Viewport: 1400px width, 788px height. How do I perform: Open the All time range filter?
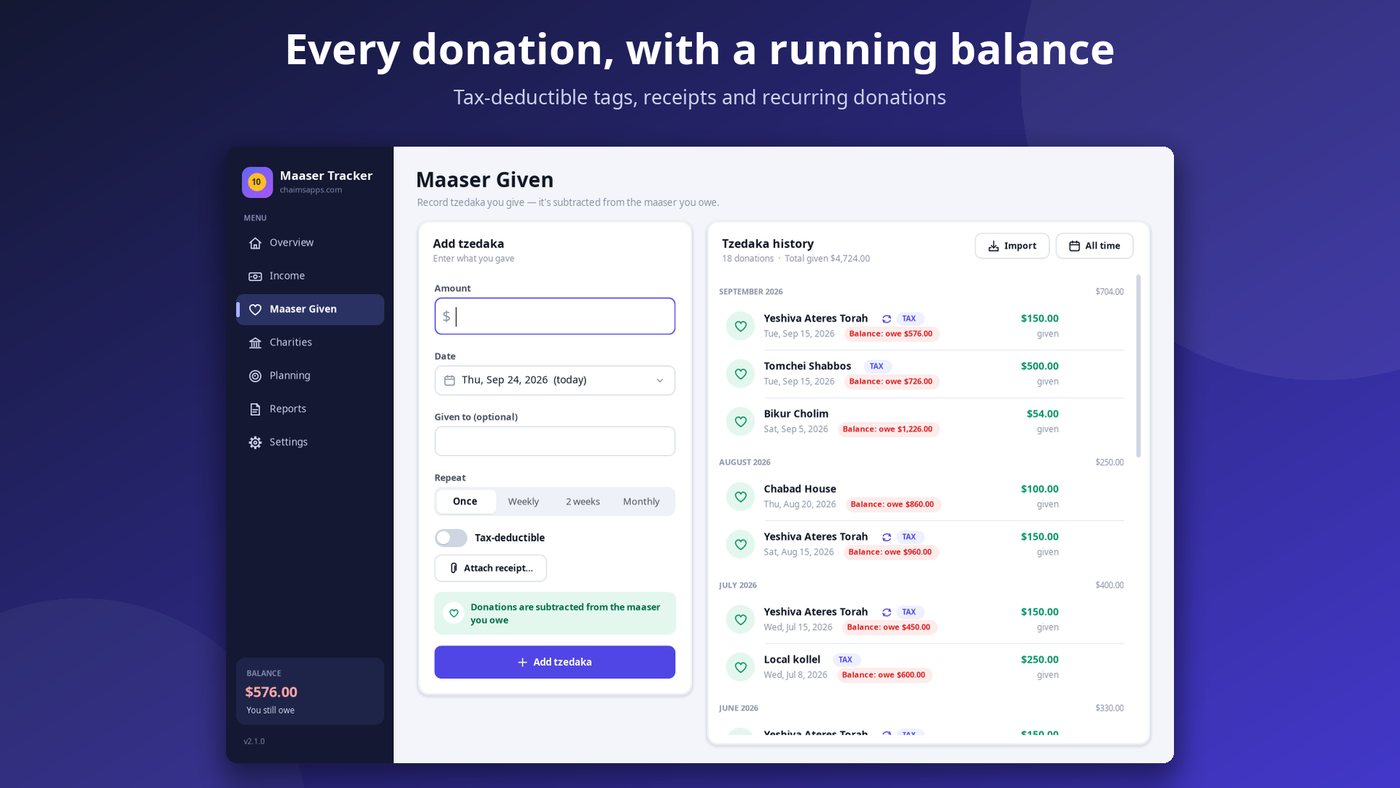(1094, 246)
